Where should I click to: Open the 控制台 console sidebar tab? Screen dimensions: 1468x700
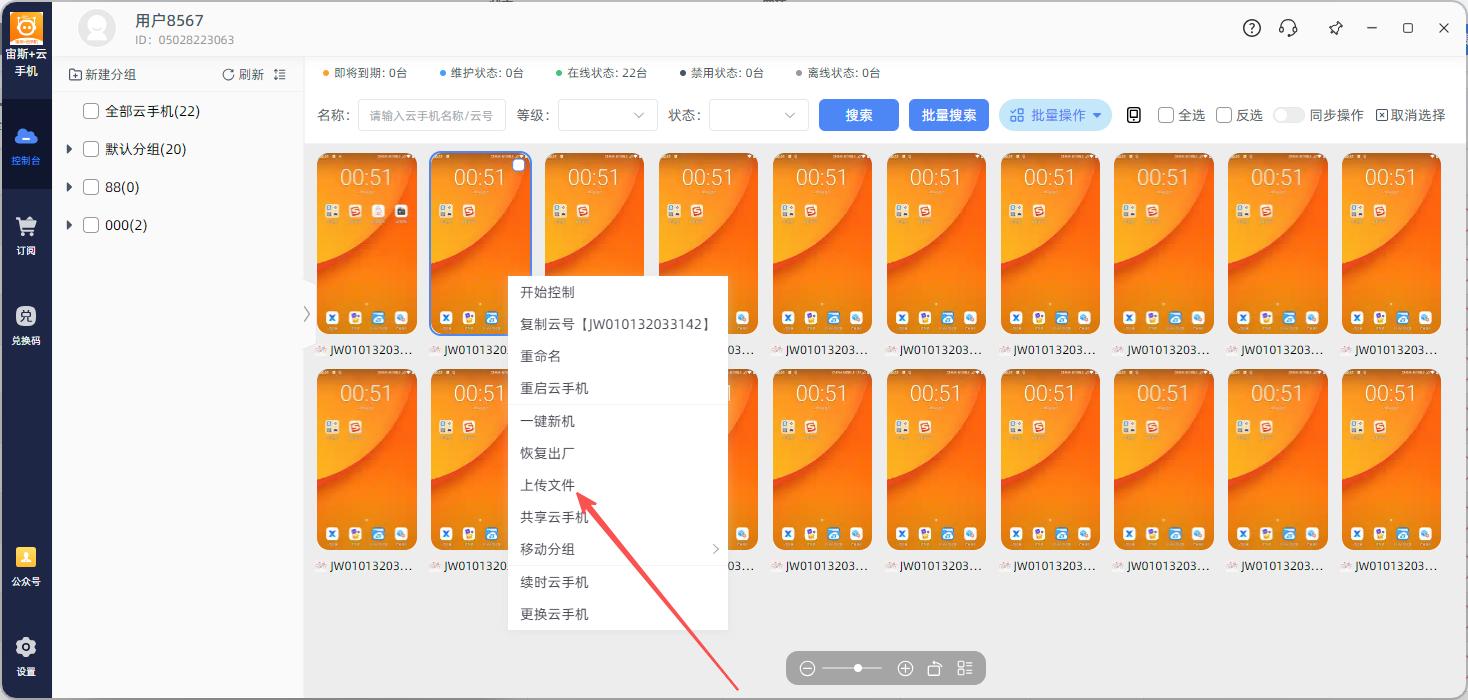tap(26, 146)
